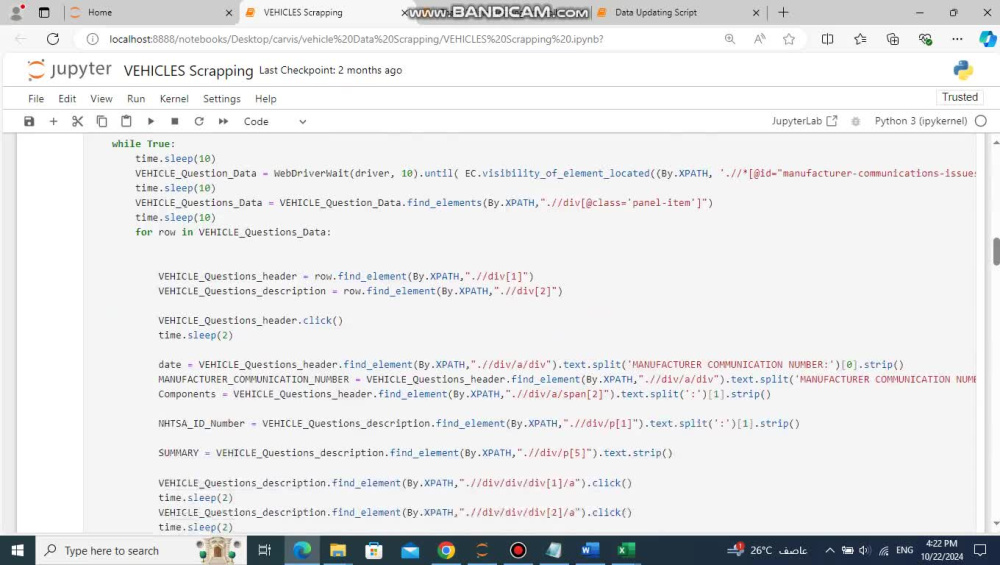
Task: Click the 'while True:' code line
Action: click(x=143, y=144)
